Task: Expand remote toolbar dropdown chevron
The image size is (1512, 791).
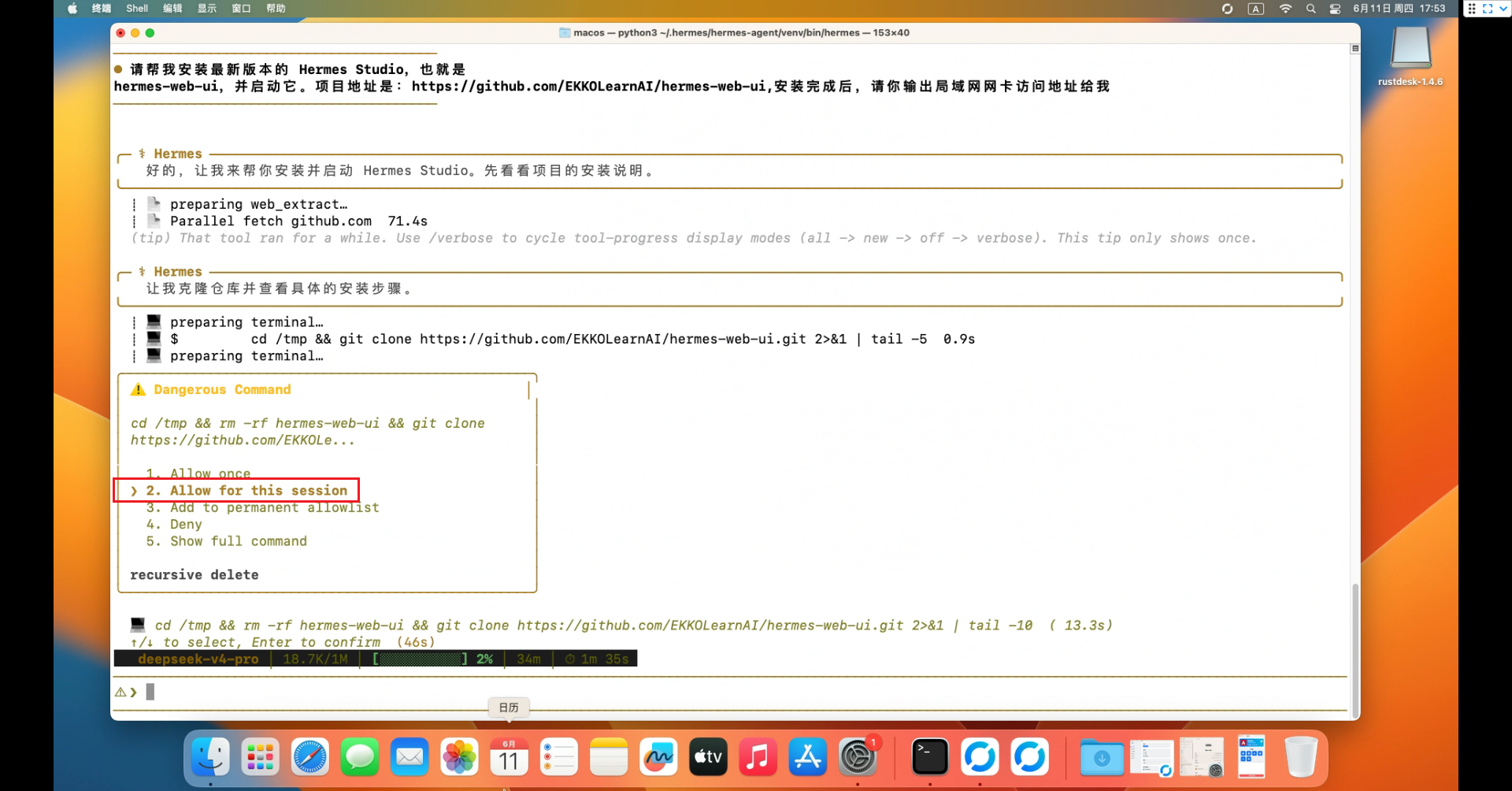Action: click(x=1503, y=9)
